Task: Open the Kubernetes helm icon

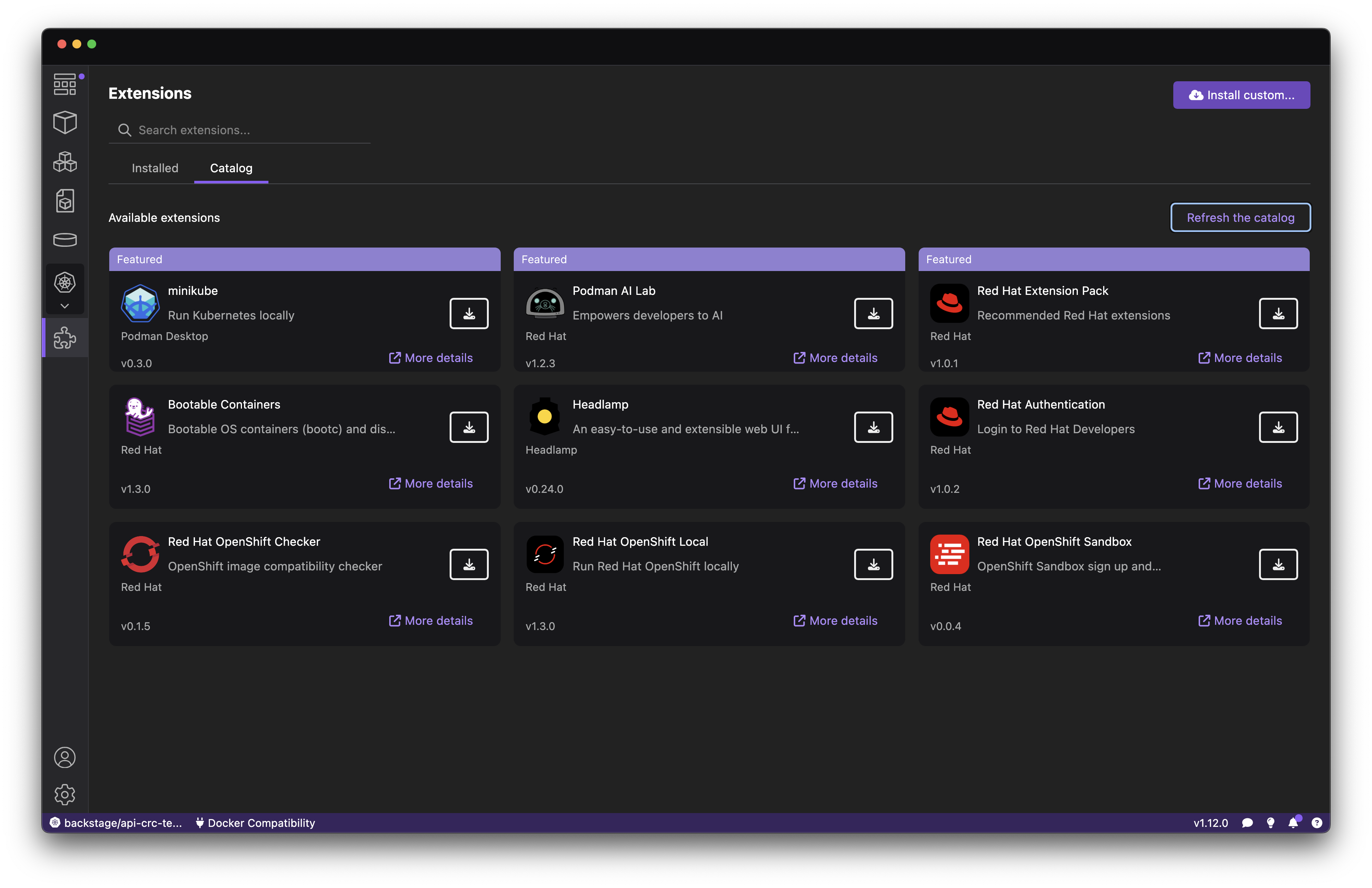Action: coord(64,282)
